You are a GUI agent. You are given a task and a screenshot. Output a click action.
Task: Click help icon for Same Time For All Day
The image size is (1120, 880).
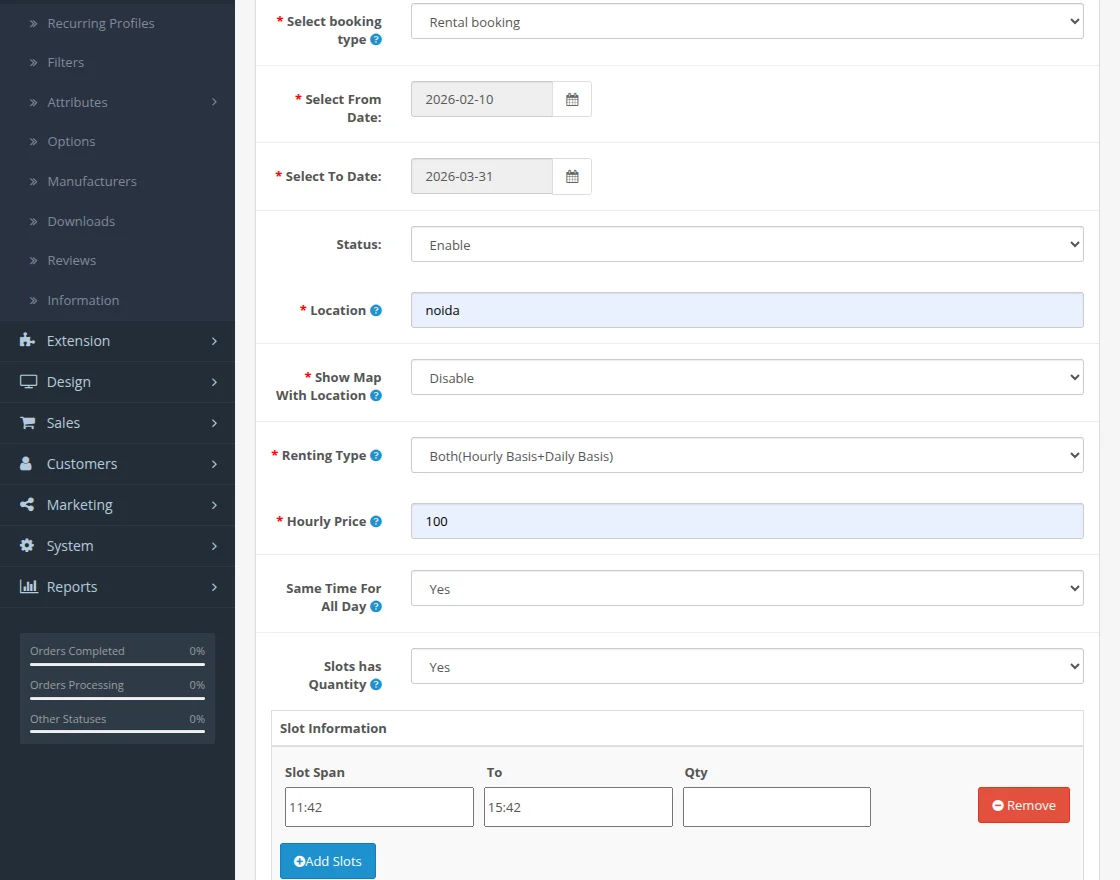[376, 607]
